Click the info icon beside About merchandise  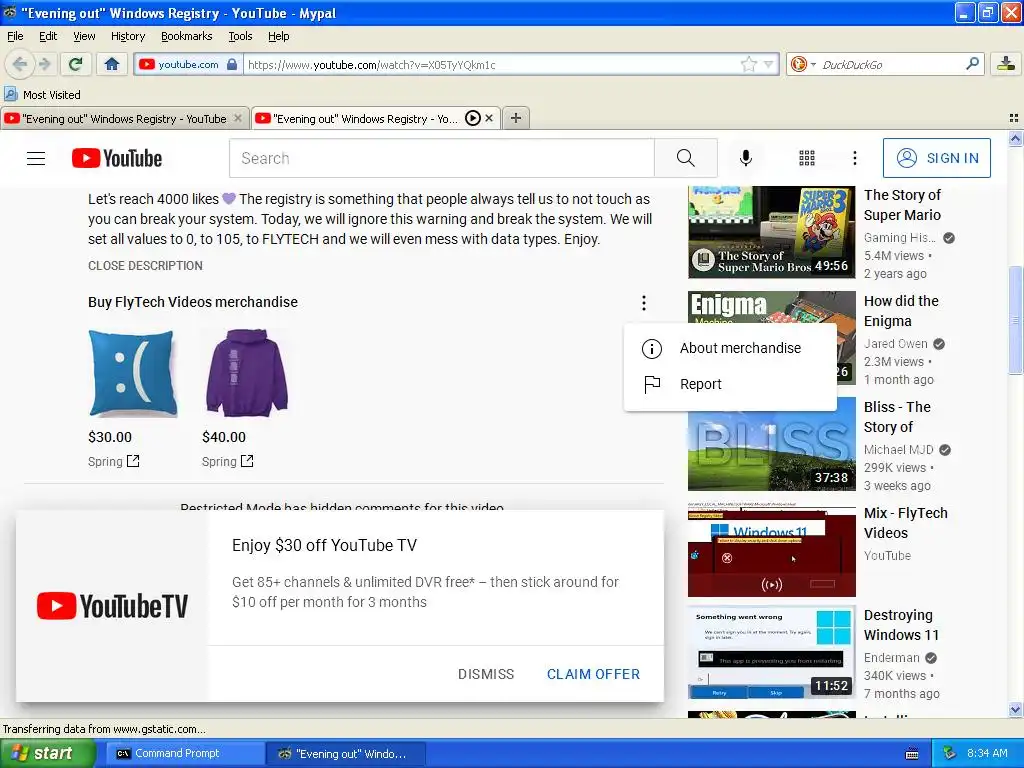click(x=652, y=349)
